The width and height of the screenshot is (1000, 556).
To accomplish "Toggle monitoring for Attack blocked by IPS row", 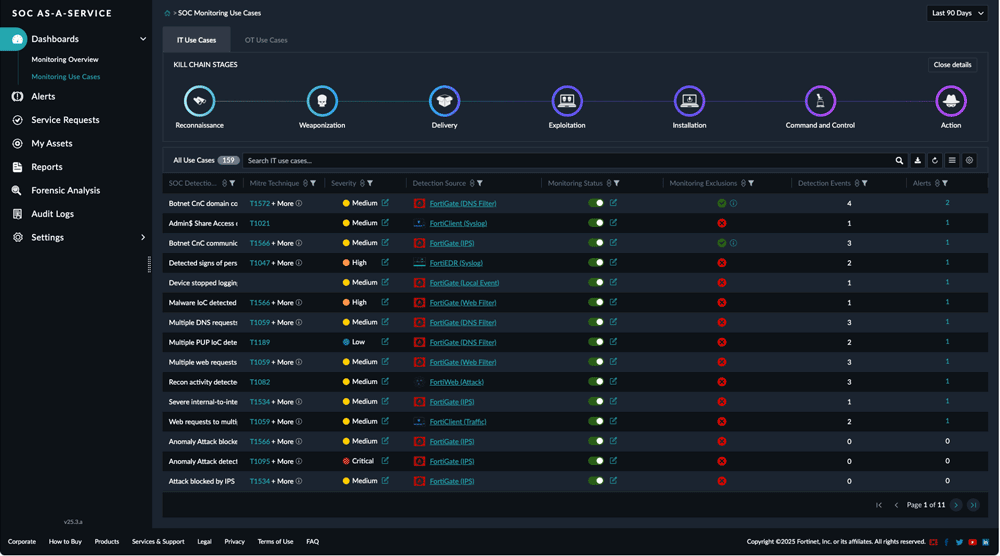I will [x=596, y=480].
